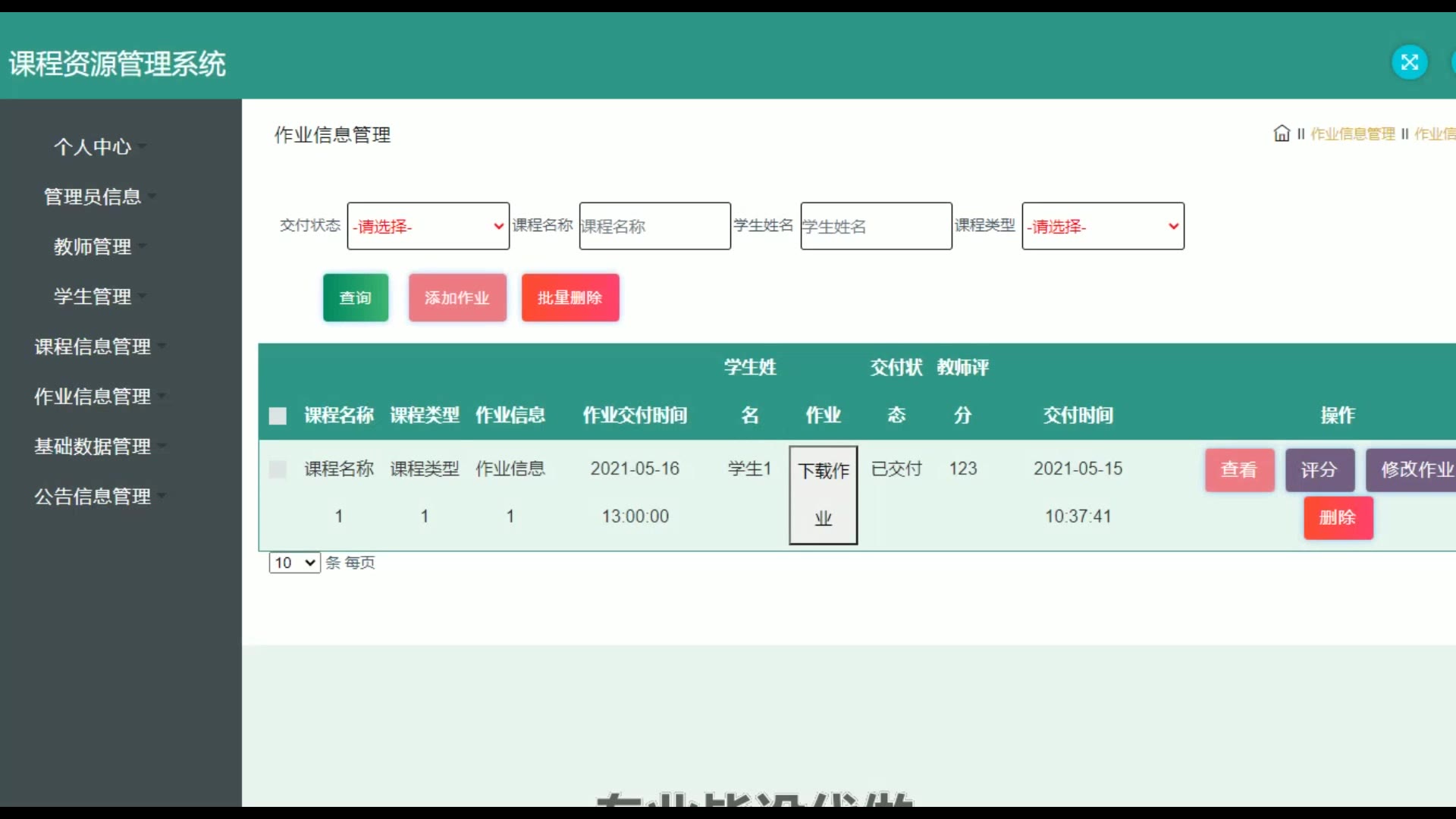Image resolution: width=1456 pixels, height=819 pixels.
Task: Open the 交付状态 dropdown filter
Action: [428, 226]
